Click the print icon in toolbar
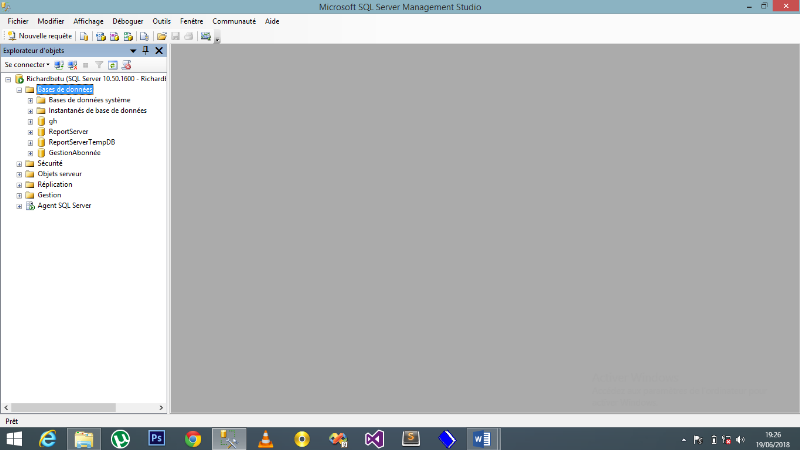The width and height of the screenshot is (800, 450). pyautogui.click(x=189, y=36)
